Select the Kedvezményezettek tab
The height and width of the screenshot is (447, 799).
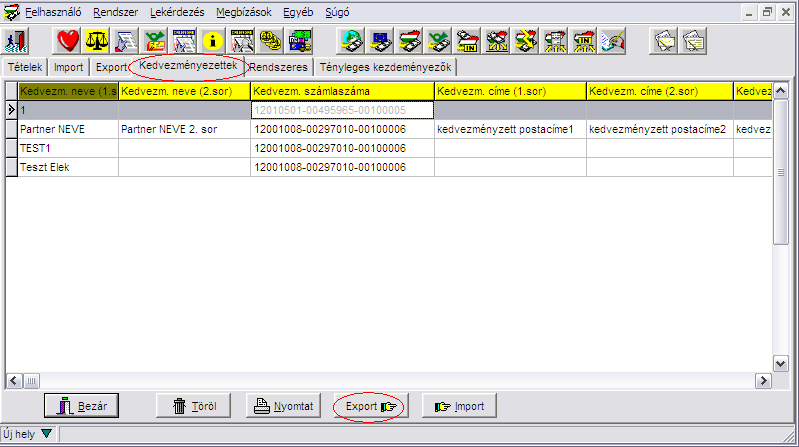click(x=188, y=66)
